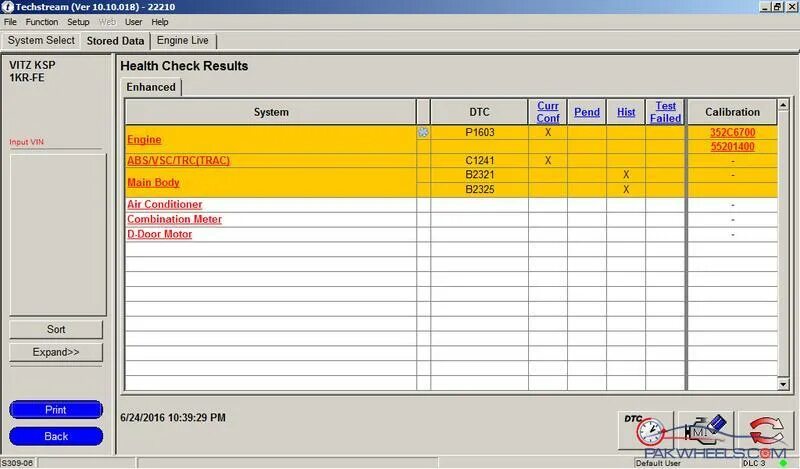Select DTC code B2321
This screenshot has width=800, height=469.
pyautogui.click(x=480, y=175)
